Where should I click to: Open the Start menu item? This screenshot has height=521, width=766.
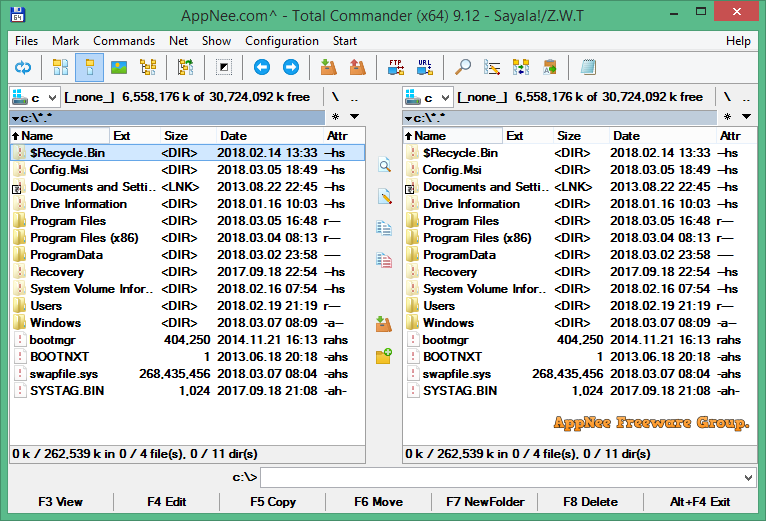pyautogui.click(x=344, y=41)
